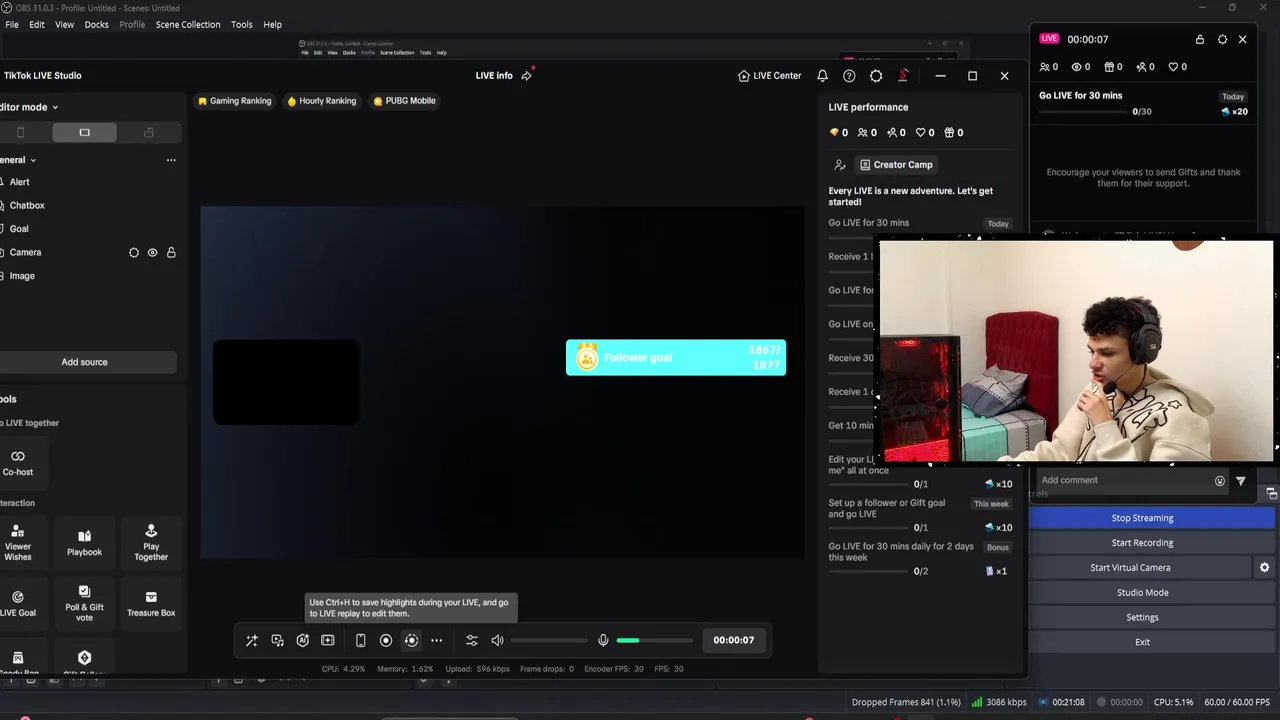Open the Scene Collection menu
Image resolution: width=1280 pixels, height=720 pixels.
tap(188, 24)
